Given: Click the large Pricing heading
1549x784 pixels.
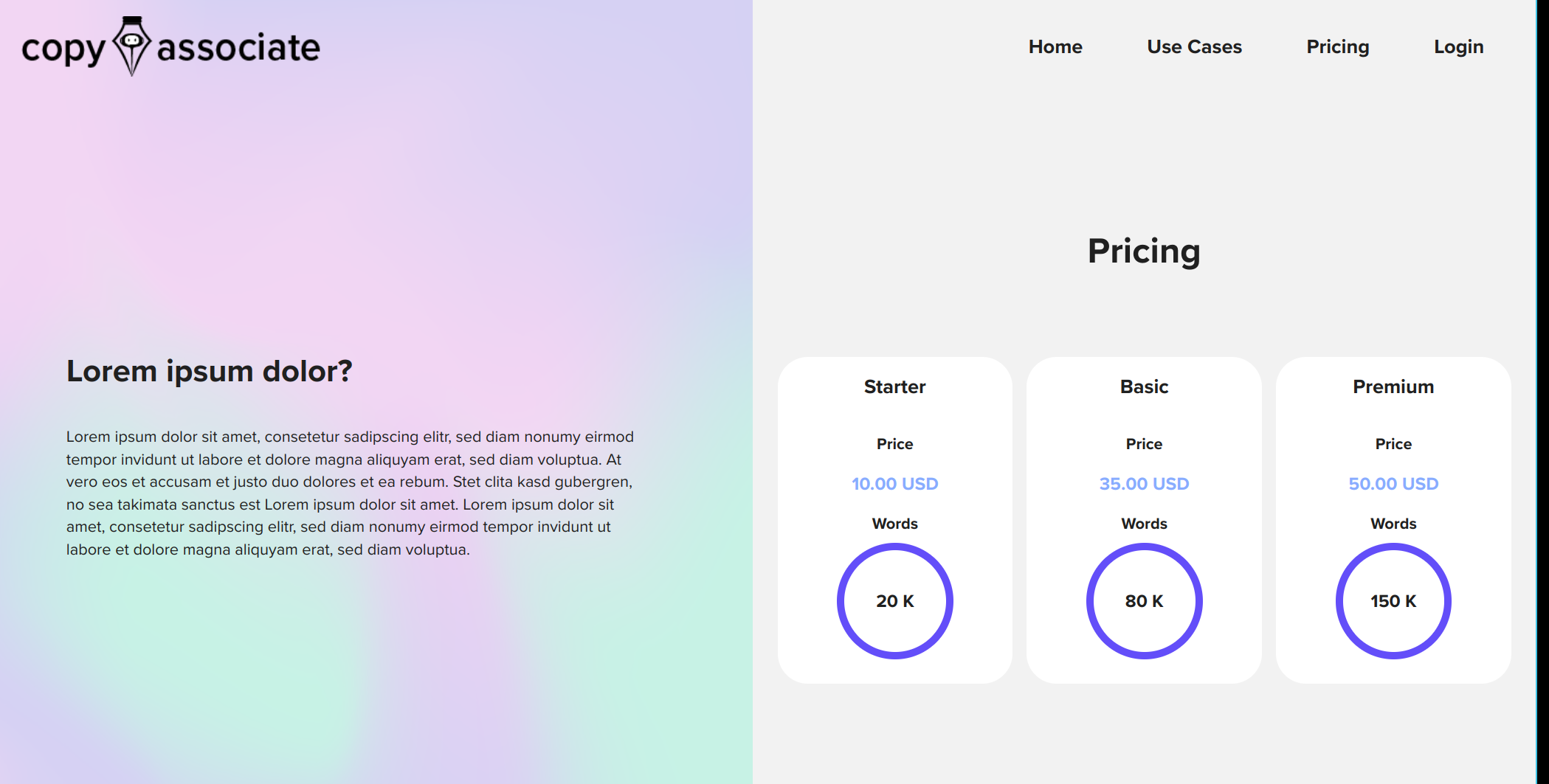Looking at the screenshot, I should click(x=1144, y=251).
